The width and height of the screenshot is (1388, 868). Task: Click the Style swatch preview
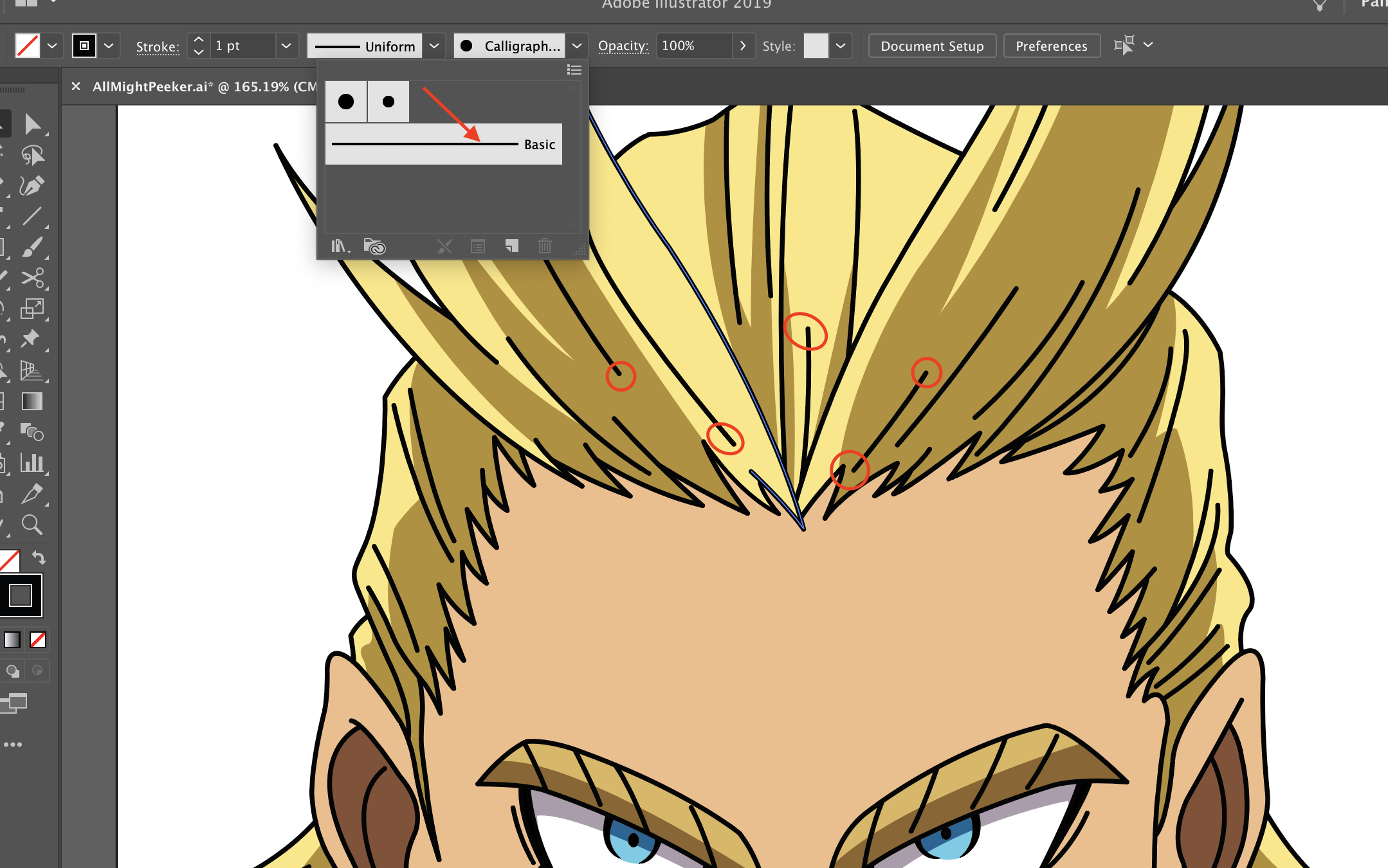click(x=816, y=46)
